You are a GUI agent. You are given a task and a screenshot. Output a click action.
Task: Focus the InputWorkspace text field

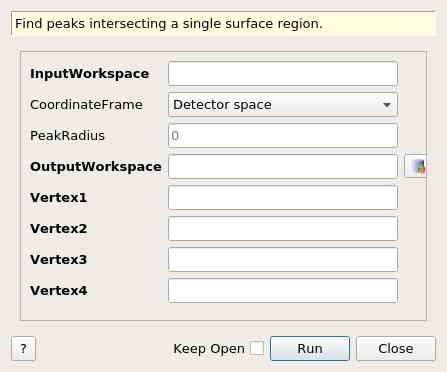tap(283, 74)
